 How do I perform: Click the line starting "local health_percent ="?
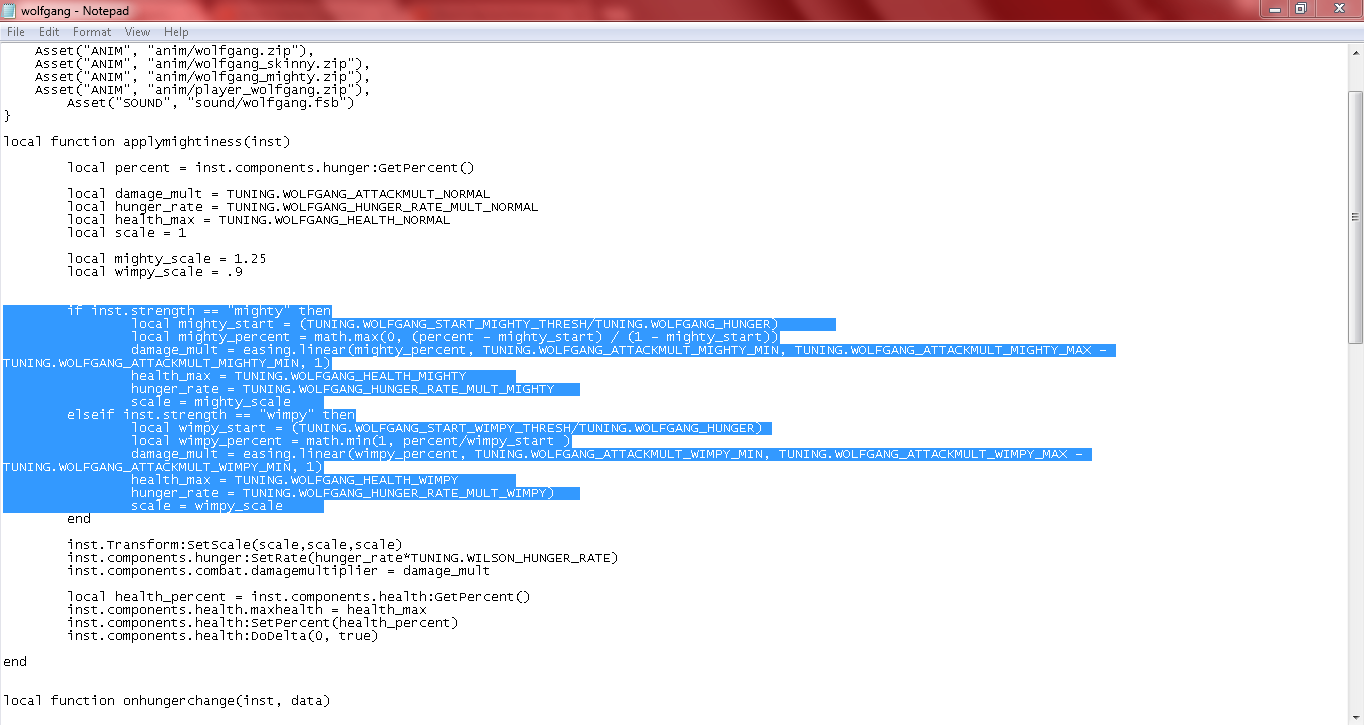[x=299, y=596]
